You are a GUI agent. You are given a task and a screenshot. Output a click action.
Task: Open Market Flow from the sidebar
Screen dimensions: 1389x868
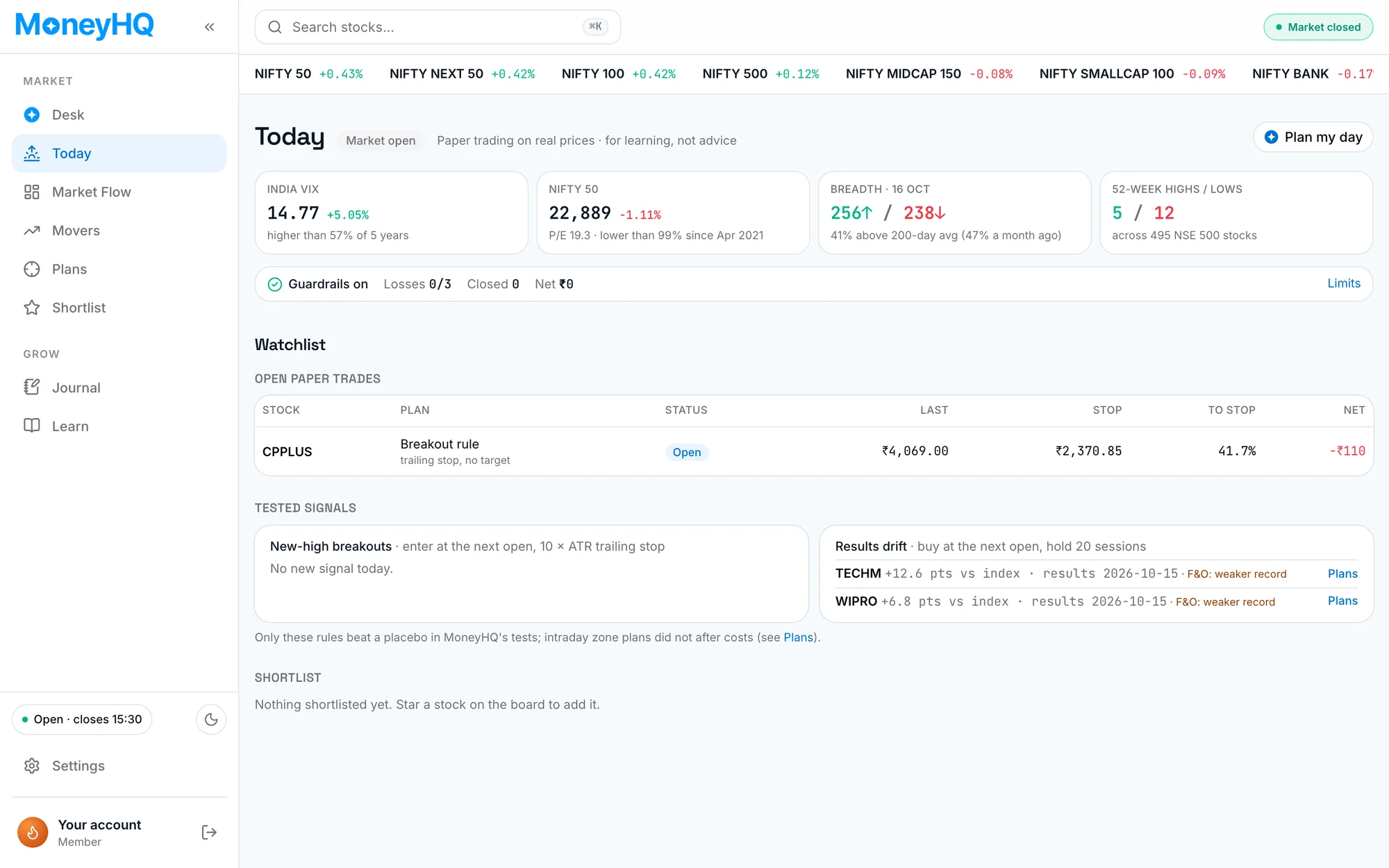click(x=119, y=192)
